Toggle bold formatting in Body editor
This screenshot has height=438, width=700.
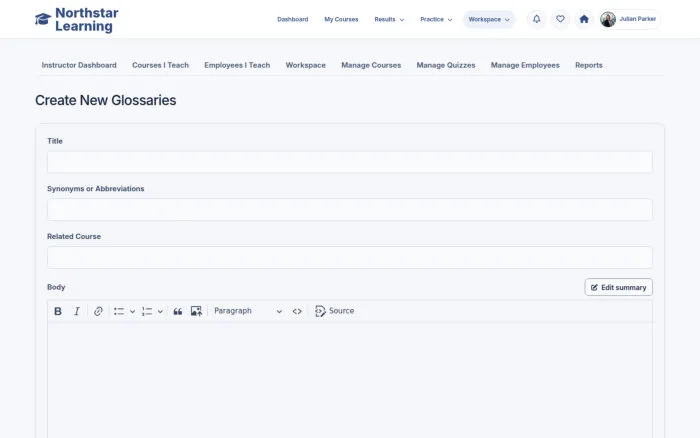pos(58,311)
